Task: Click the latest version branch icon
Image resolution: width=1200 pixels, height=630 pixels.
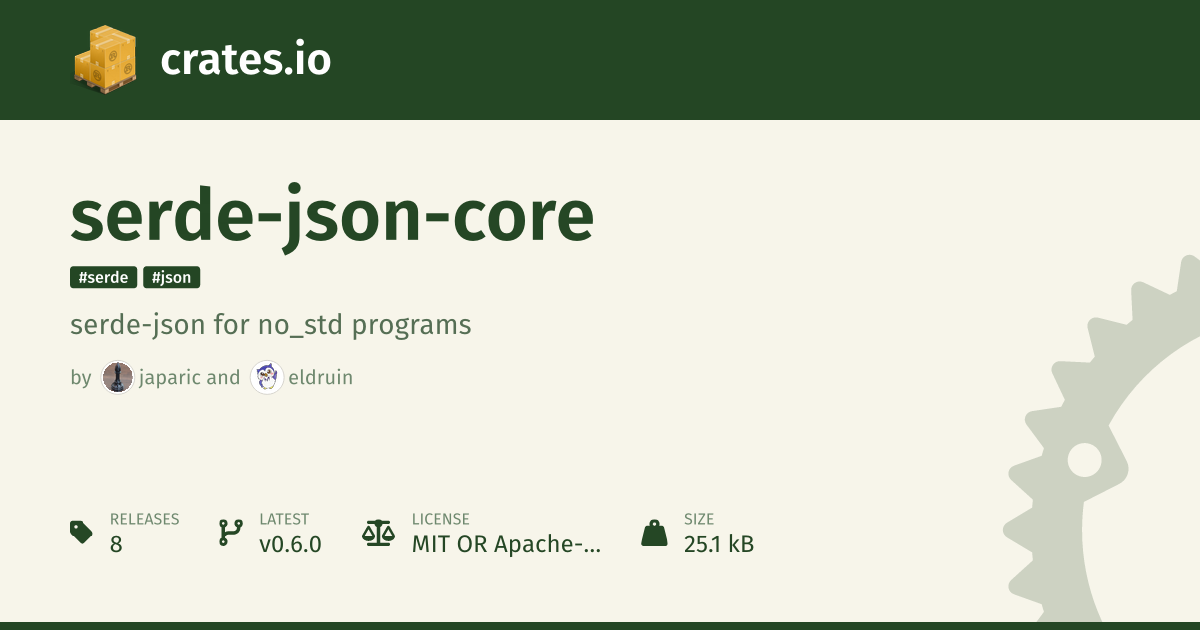Action: pyautogui.click(x=230, y=532)
